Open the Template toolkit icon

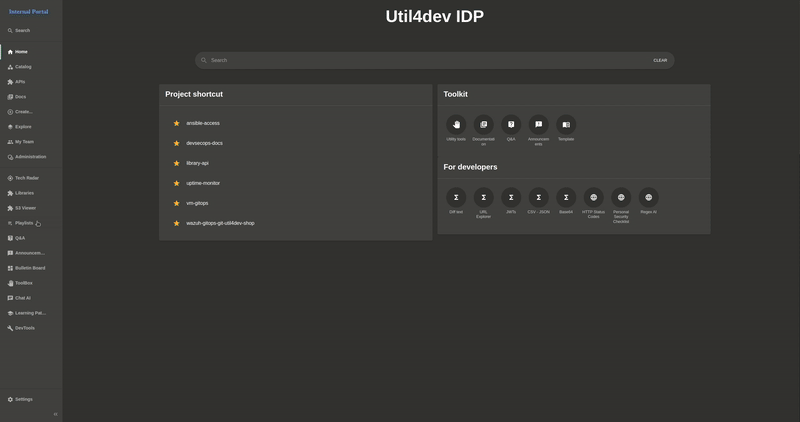click(566, 125)
